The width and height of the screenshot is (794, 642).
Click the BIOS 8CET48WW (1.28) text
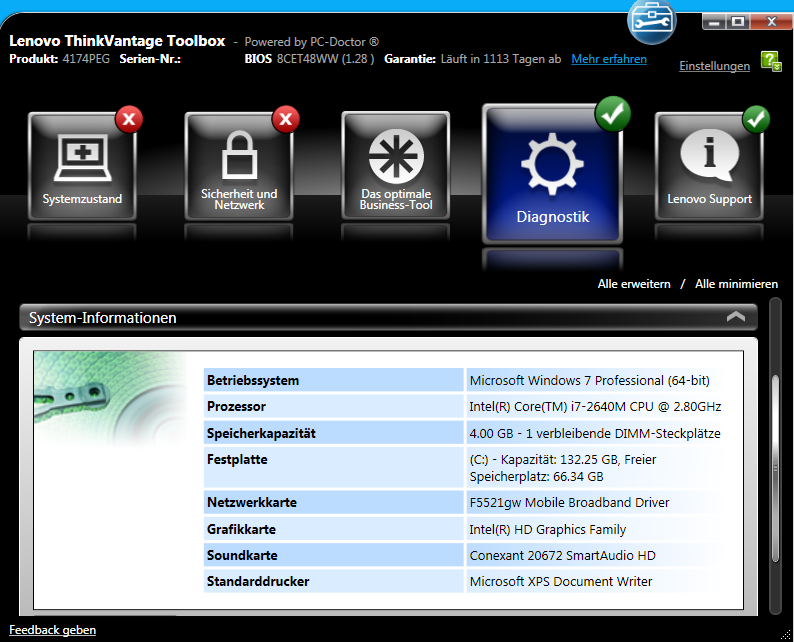[x=309, y=59]
